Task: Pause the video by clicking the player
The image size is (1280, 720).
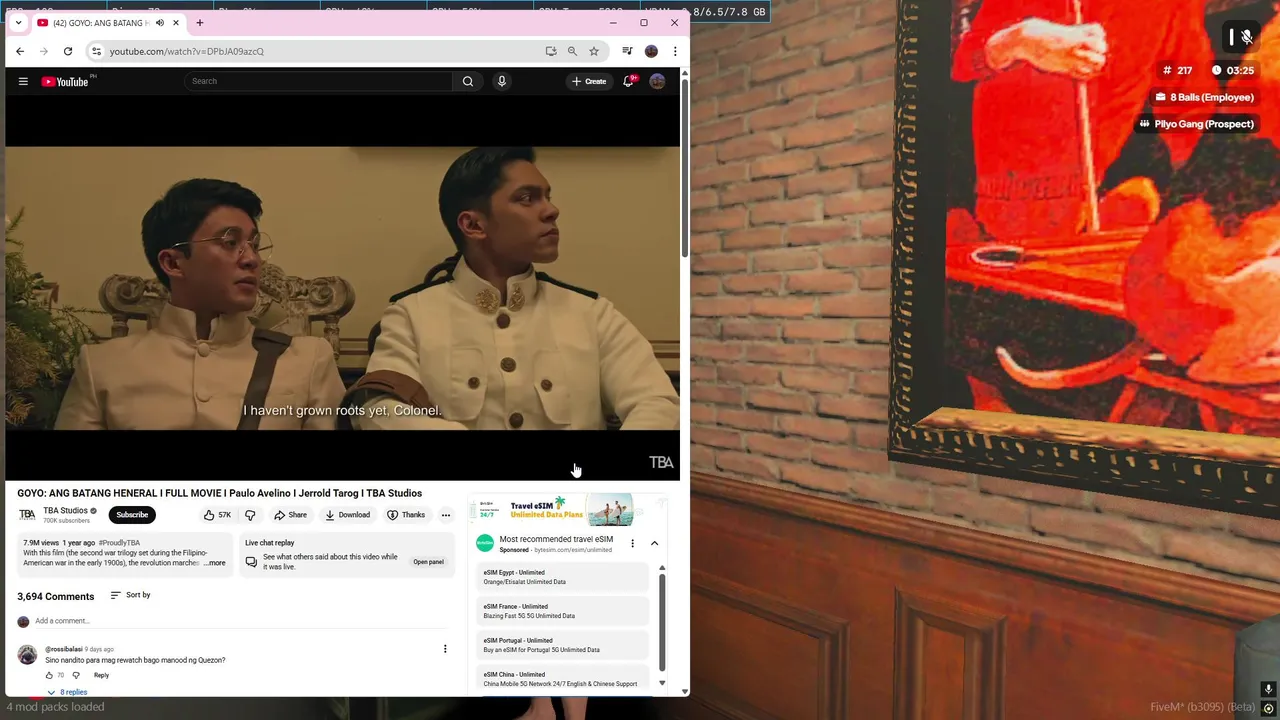Action: click(x=342, y=288)
